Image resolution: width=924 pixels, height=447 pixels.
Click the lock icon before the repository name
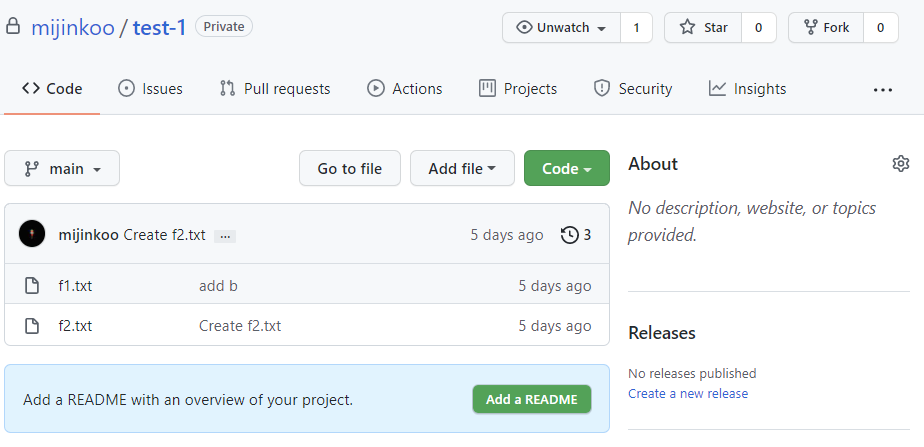[x=13, y=27]
